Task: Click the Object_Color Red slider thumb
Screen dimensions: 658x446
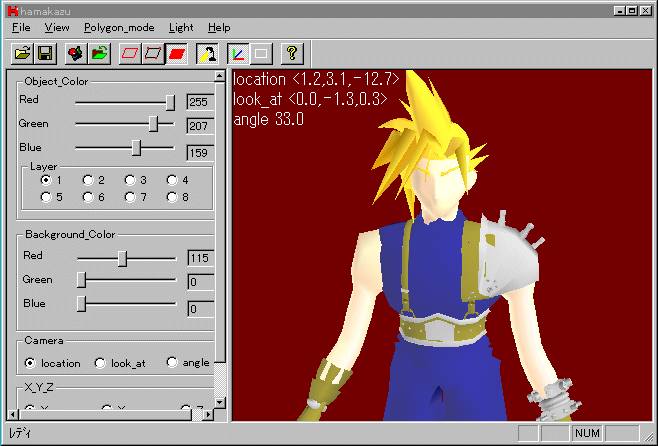Action: [170, 102]
